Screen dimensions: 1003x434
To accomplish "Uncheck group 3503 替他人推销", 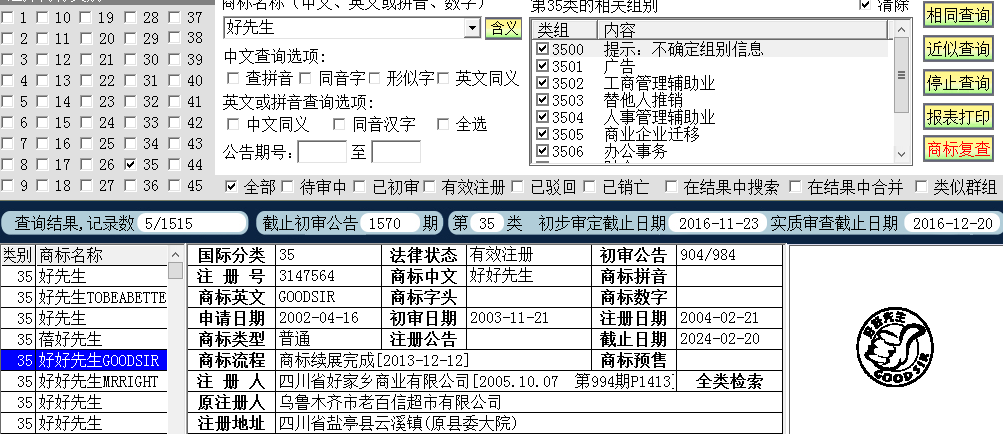I will pos(542,100).
